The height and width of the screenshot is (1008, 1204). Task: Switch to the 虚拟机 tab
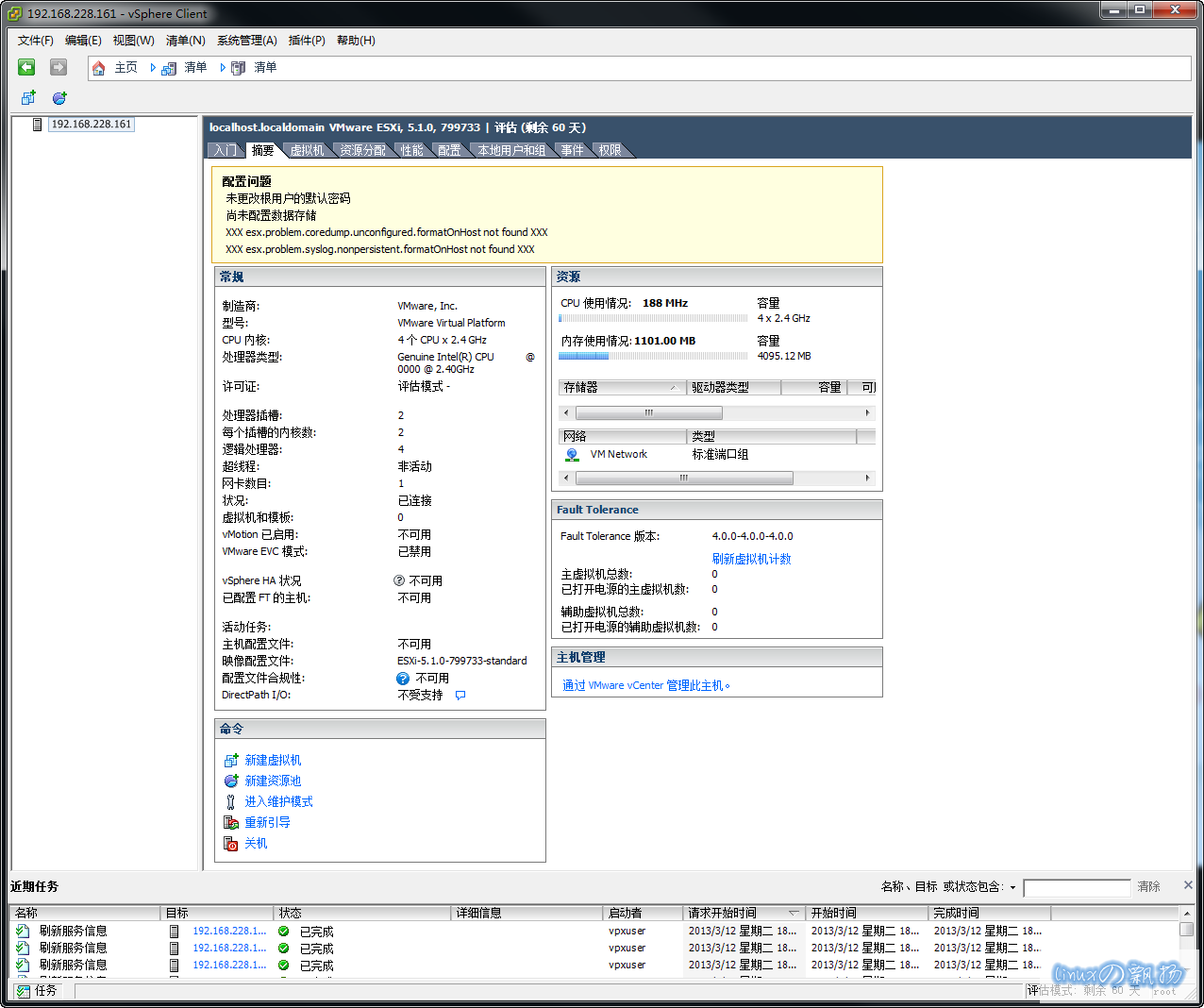pos(307,150)
